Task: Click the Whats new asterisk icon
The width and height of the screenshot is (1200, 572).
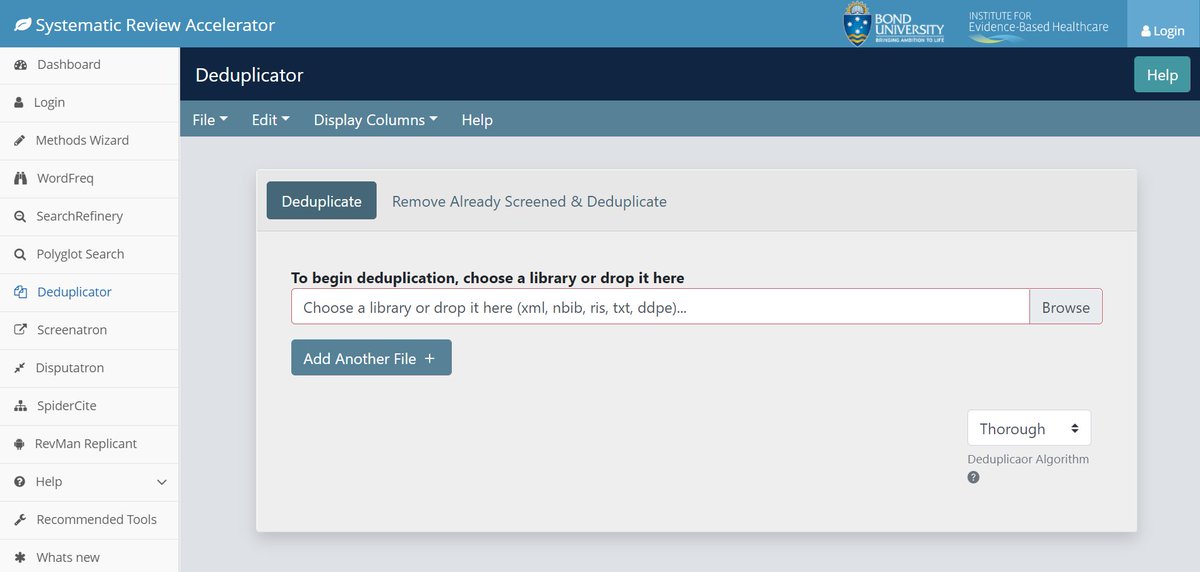Action: [19, 558]
